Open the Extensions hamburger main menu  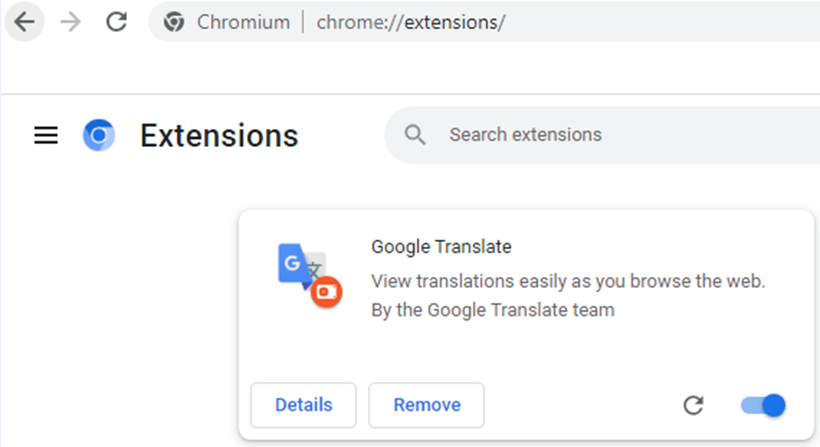tap(46, 135)
